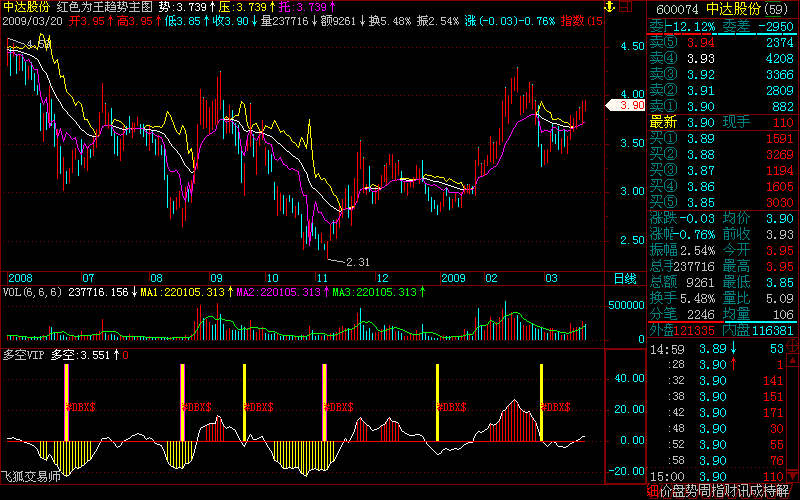Click the 卖⑤ ask row at 3.94

point(722,43)
